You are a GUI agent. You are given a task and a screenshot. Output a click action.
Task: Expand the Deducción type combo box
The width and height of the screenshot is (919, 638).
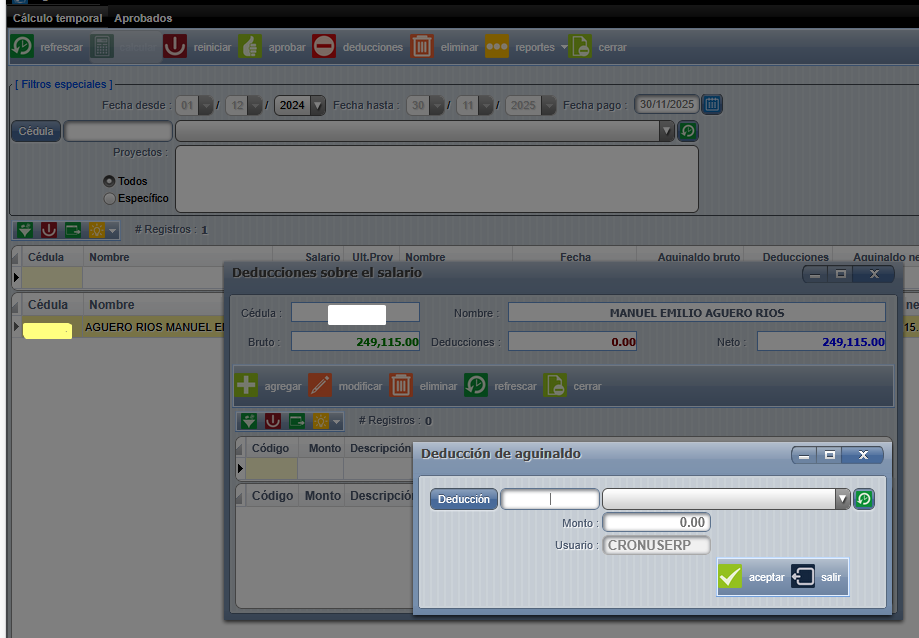[x=842, y=499]
